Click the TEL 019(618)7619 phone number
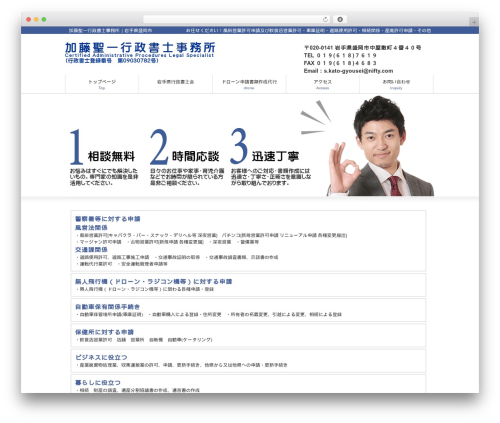 (x=340, y=56)
